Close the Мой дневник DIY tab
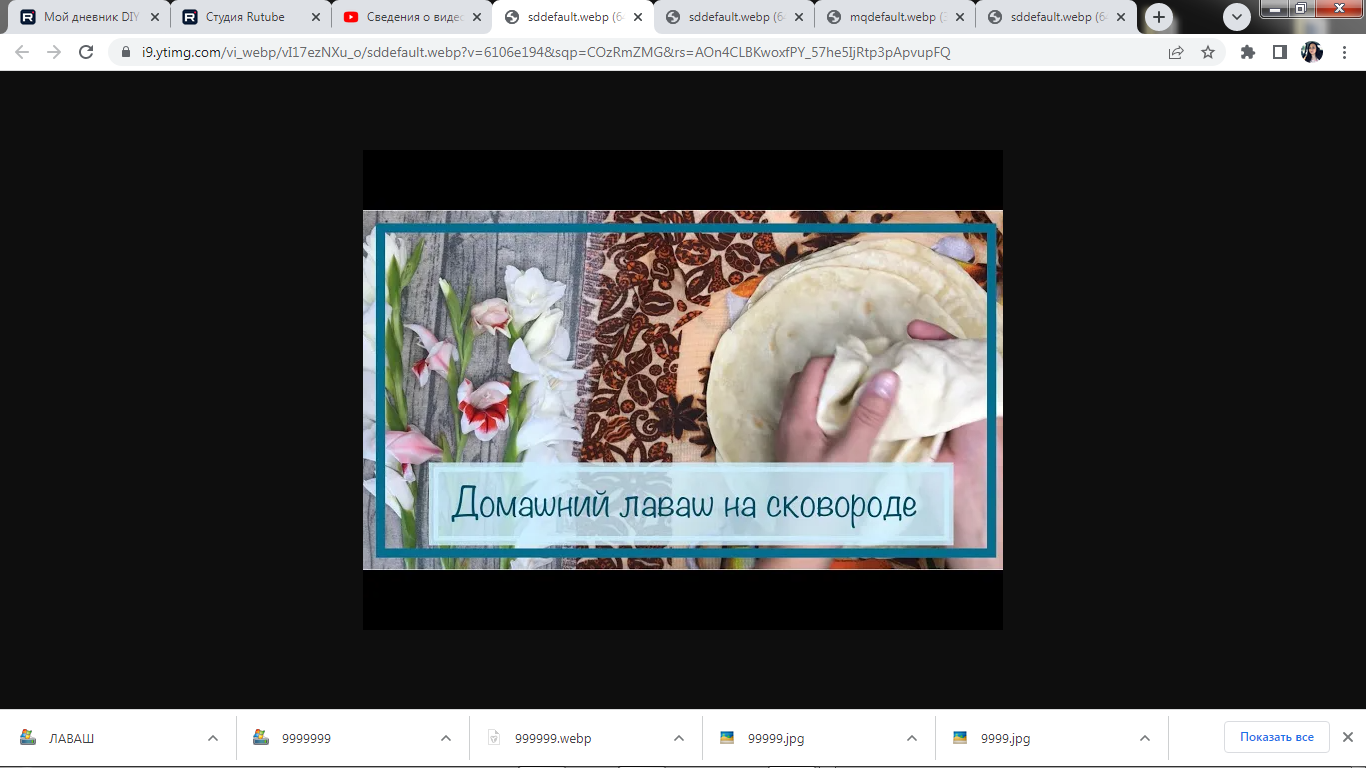The image size is (1366, 768). 155,17
